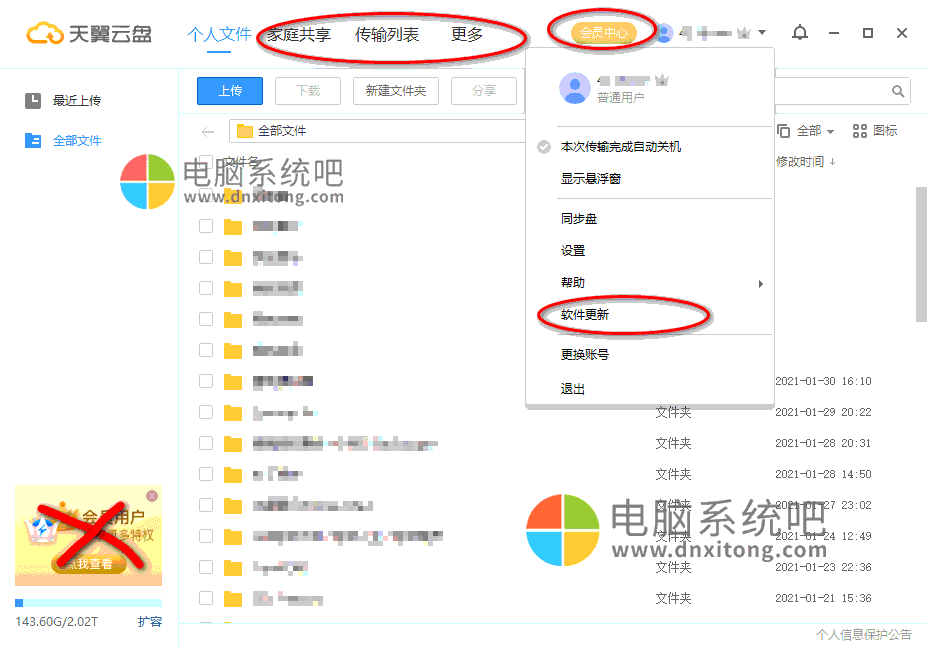
Task: Click the search magnifier icon
Action: pos(898,92)
